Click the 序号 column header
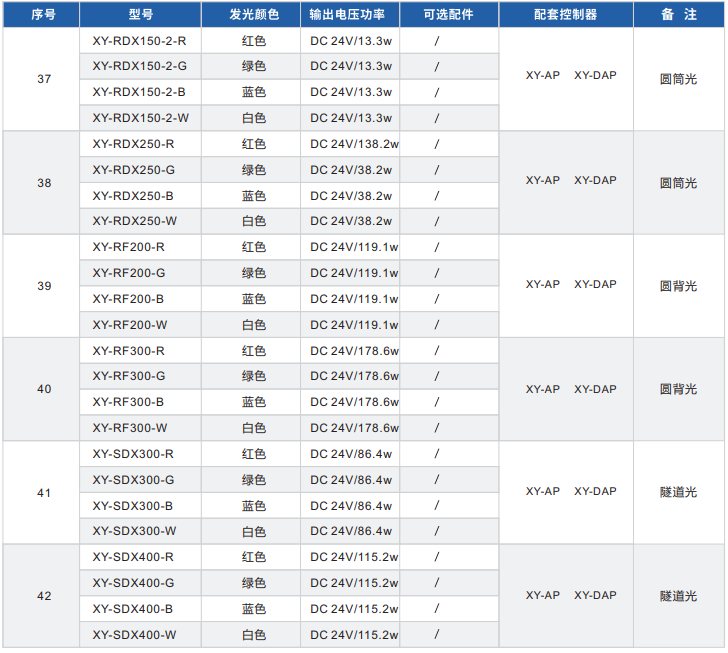 coord(41,15)
